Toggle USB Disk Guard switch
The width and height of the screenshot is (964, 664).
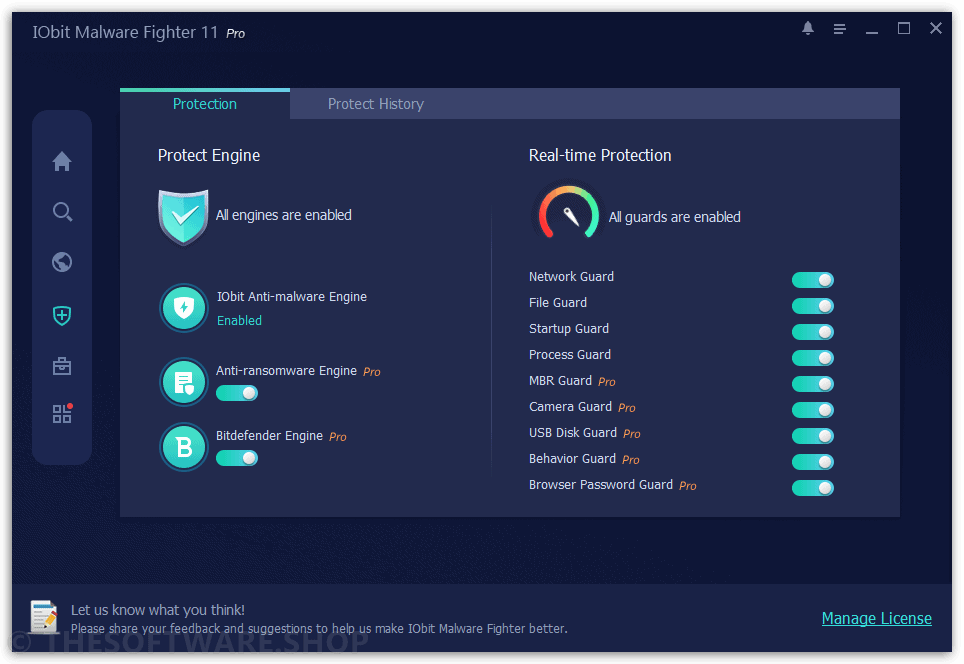[813, 436]
